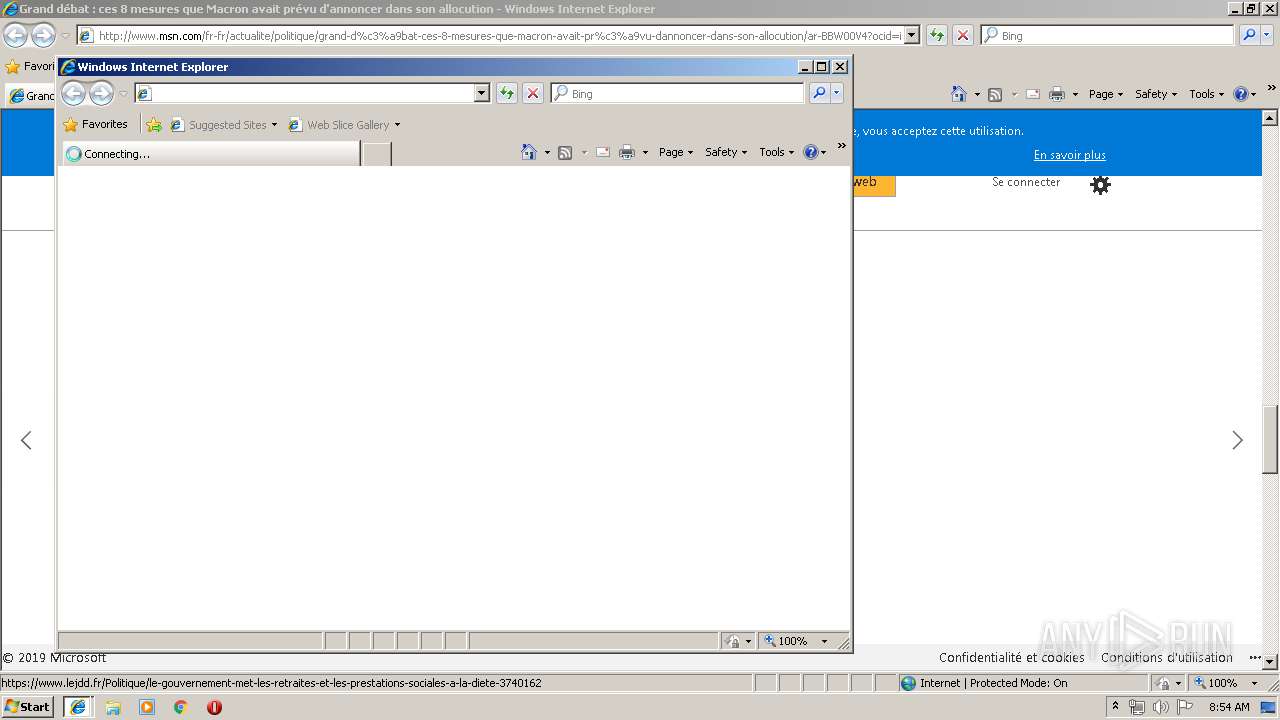
Task: Open Chrome taskbar icon
Action: click(x=181, y=707)
